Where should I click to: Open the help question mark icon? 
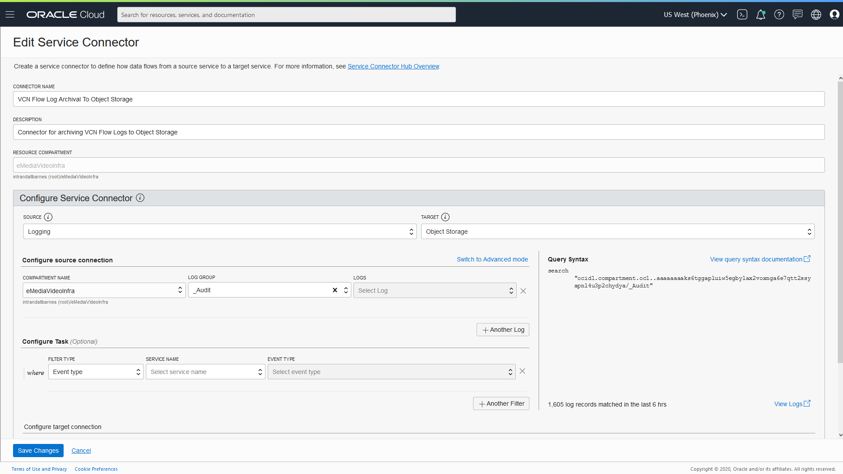click(778, 15)
